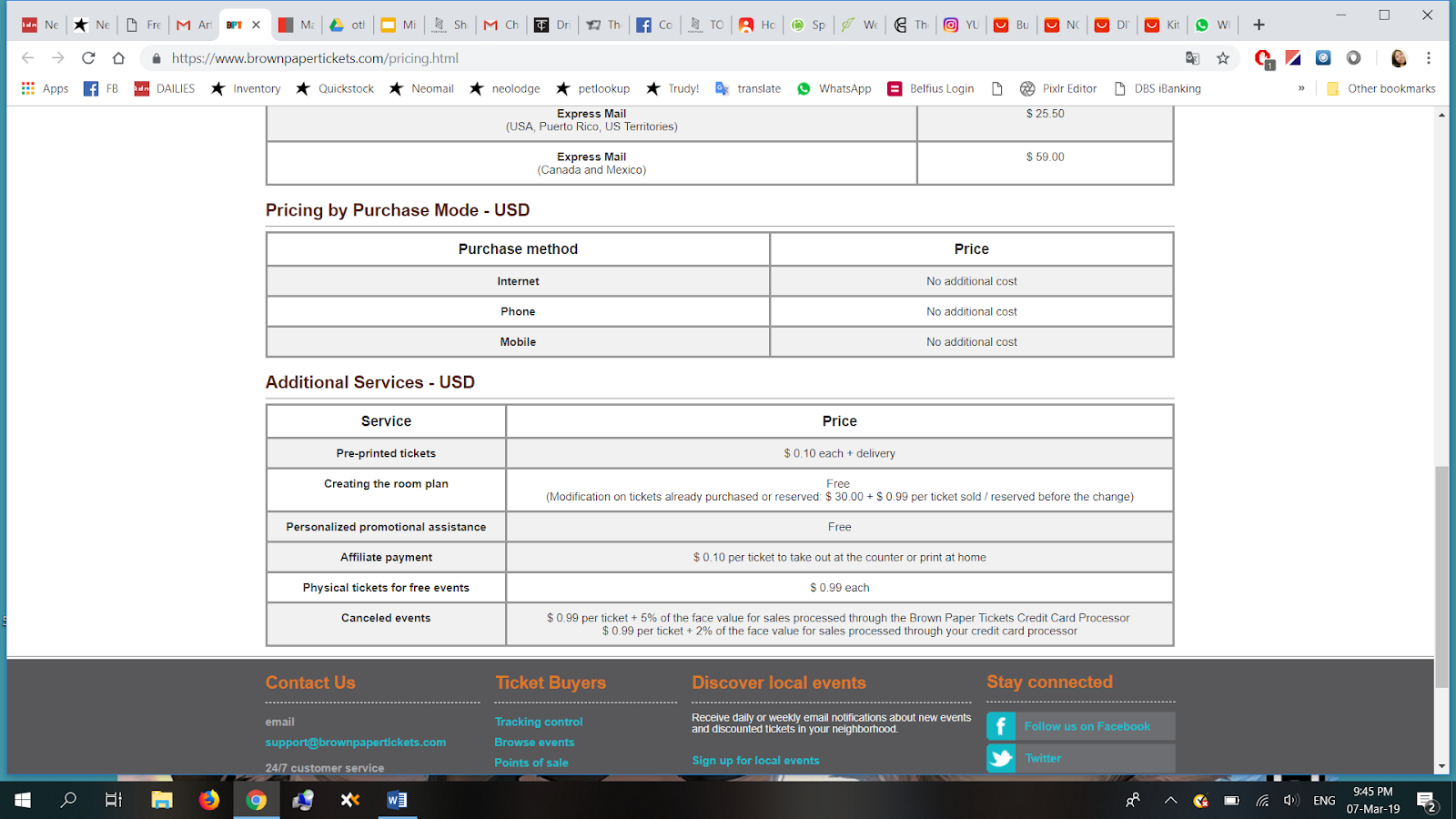Click the support@brownpapertickets.com email link

[x=356, y=743]
